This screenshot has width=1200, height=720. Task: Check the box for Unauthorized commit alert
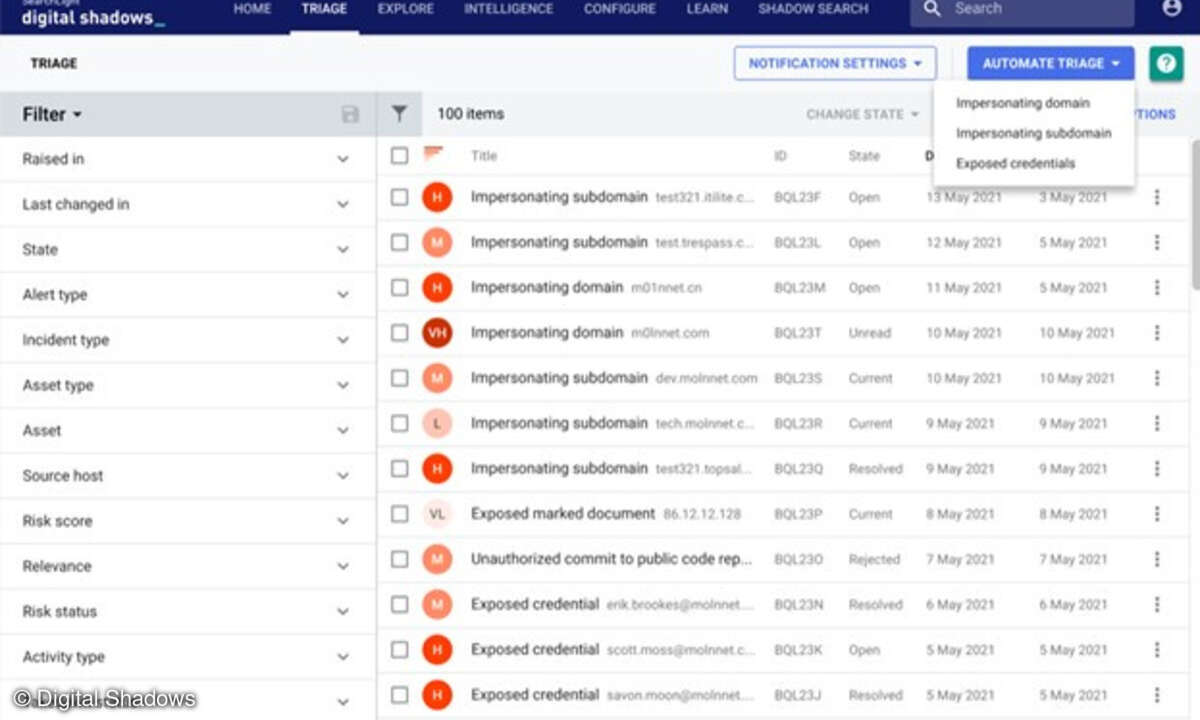399,559
